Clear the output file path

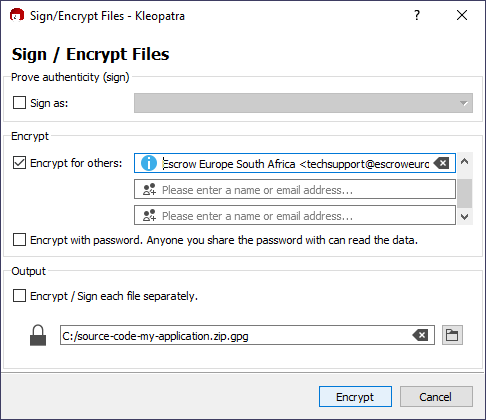click(421, 335)
